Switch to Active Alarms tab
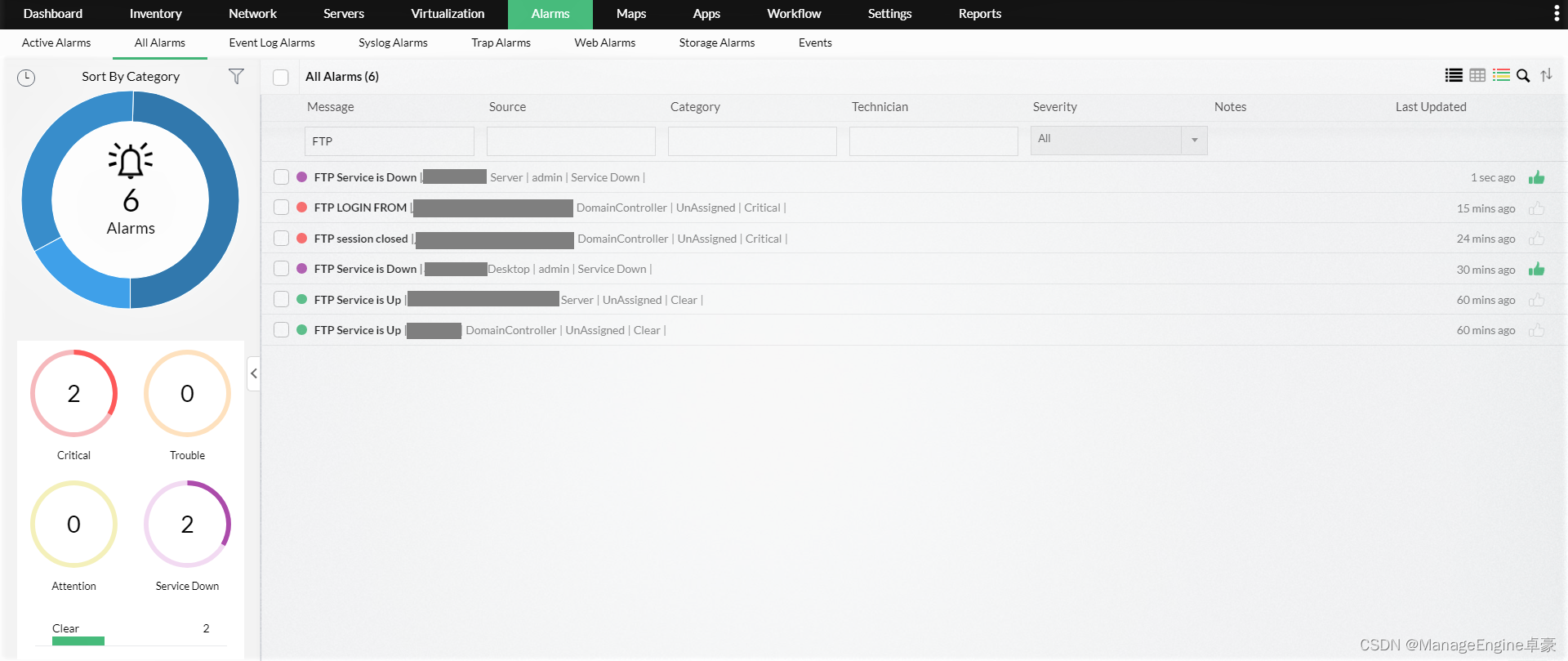Screen dimensions: 1568x661 pyautogui.click(x=56, y=42)
